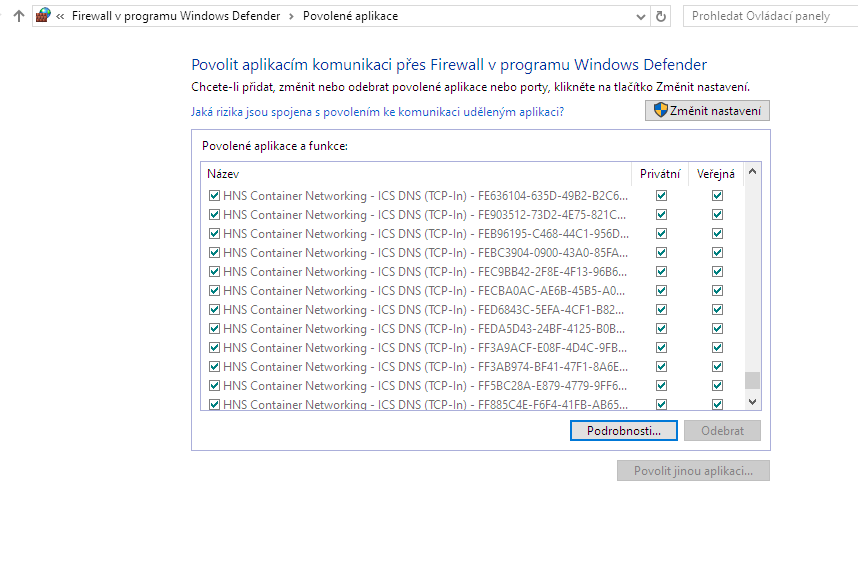
Task: Open the address bar history dropdown
Action: [x=641, y=16]
